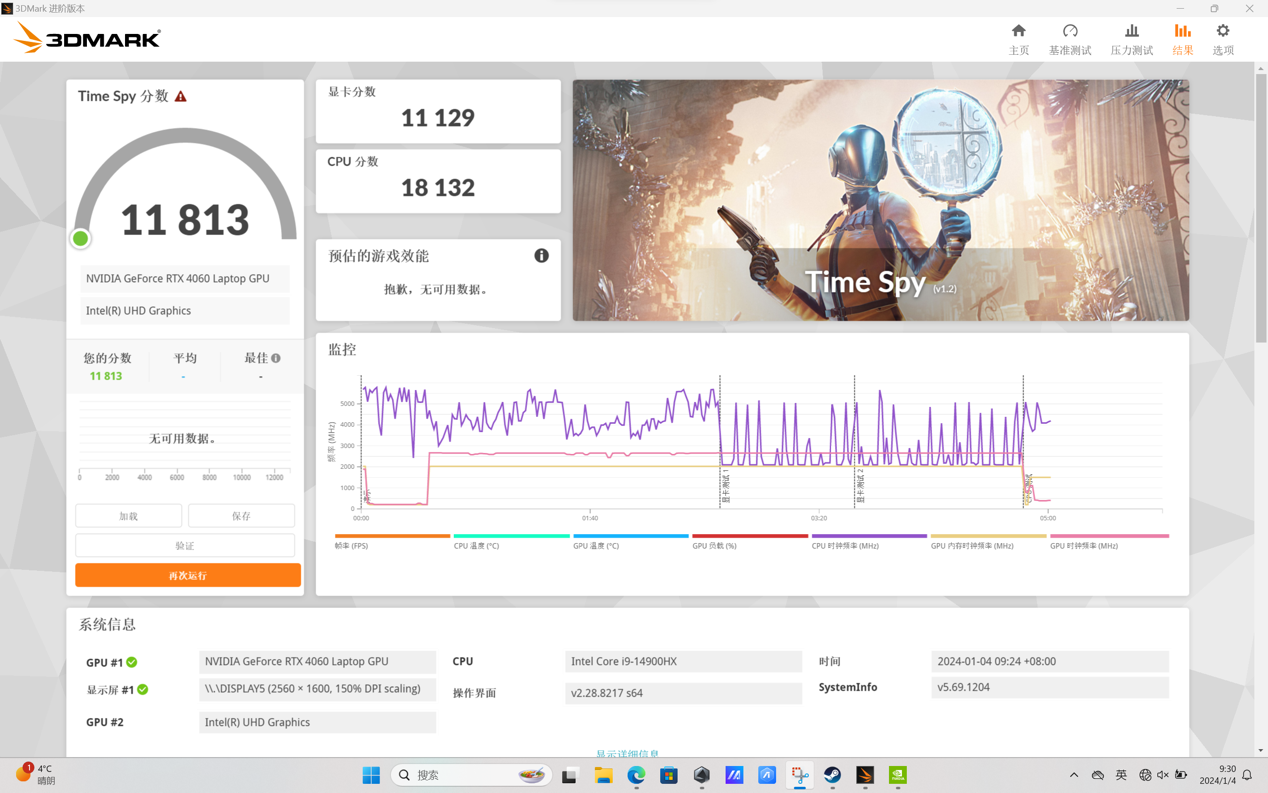Show hidden system tray icons chevron
The height and width of the screenshot is (793, 1268).
pos(1074,775)
